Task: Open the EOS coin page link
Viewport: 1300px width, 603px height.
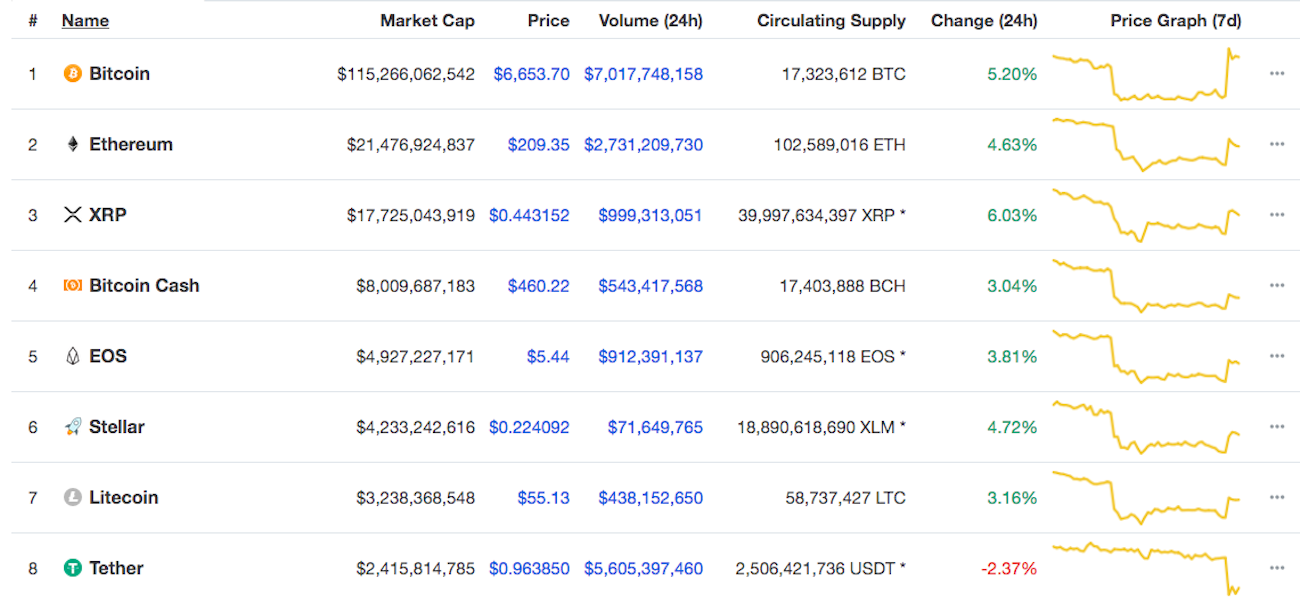Action: [108, 356]
